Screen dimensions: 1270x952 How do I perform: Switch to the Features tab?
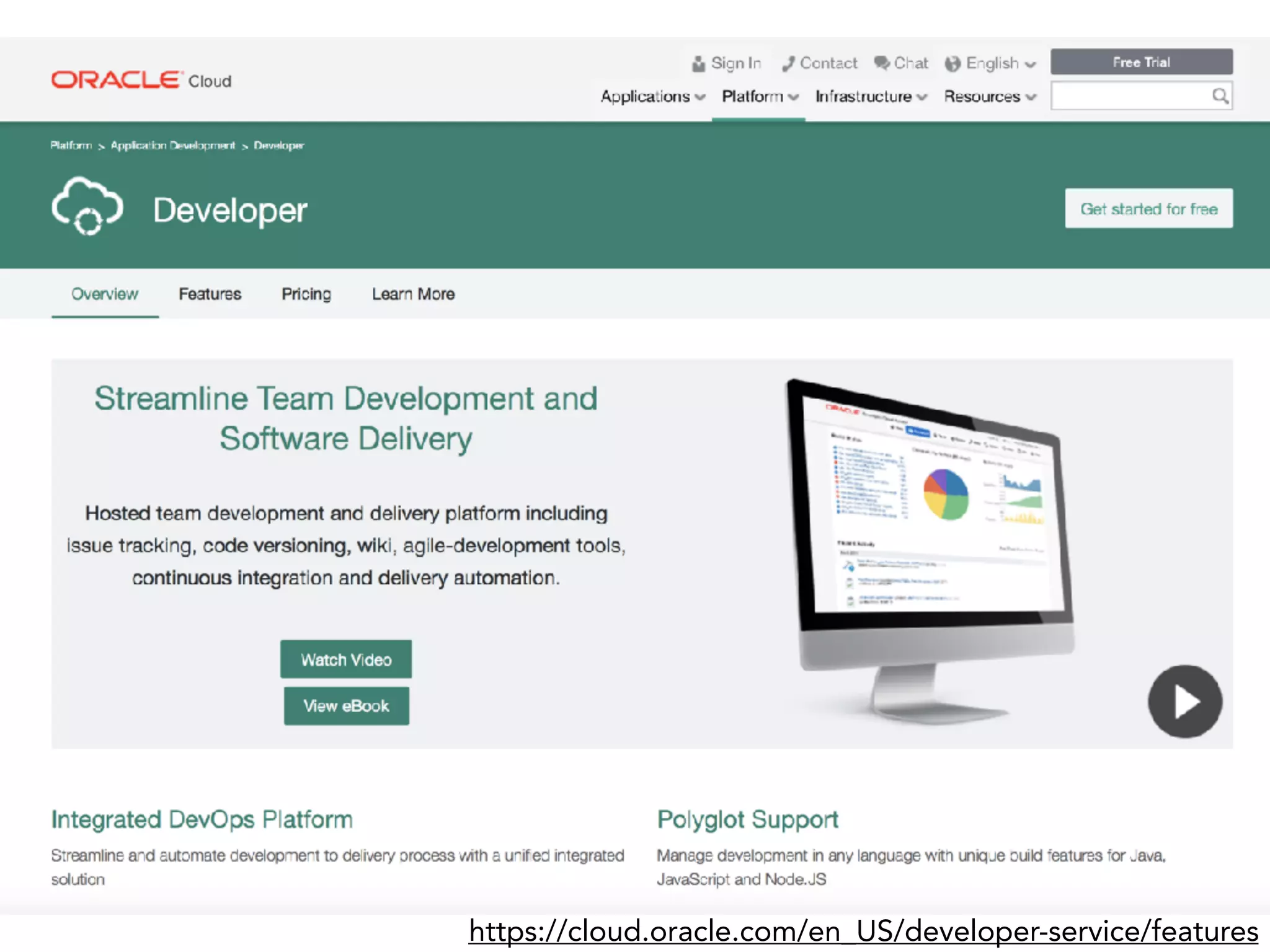[x=210, y=294]
